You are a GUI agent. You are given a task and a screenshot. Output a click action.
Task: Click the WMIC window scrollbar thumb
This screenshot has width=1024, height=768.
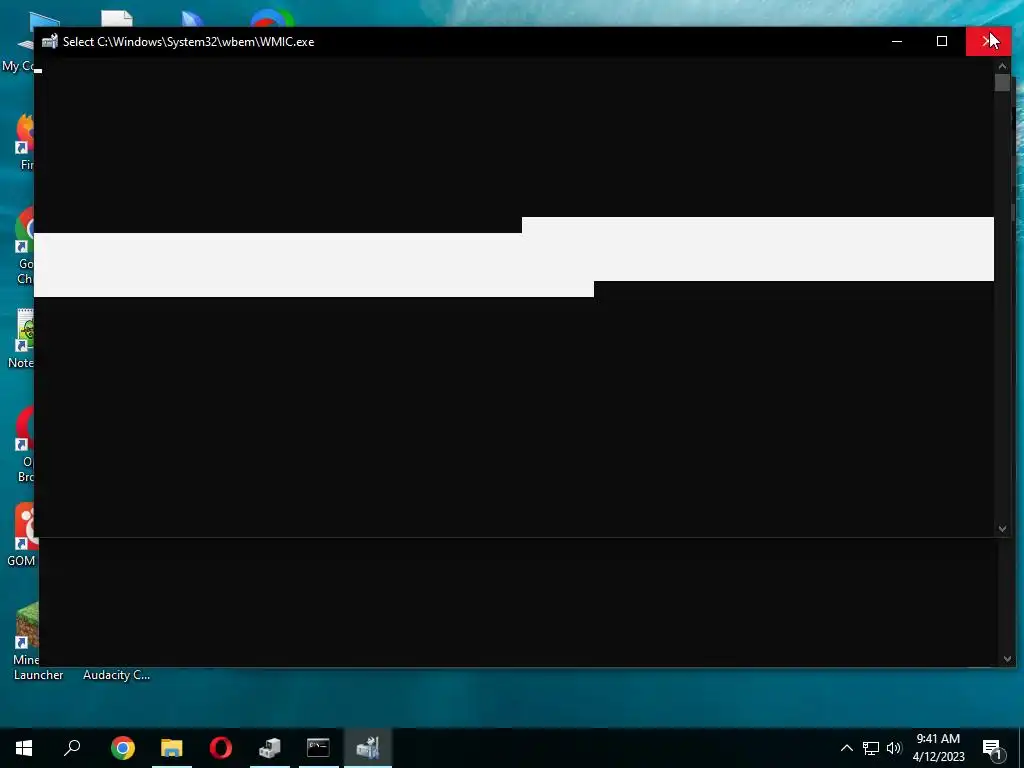pyautogui.click(x=1002, y=83)
